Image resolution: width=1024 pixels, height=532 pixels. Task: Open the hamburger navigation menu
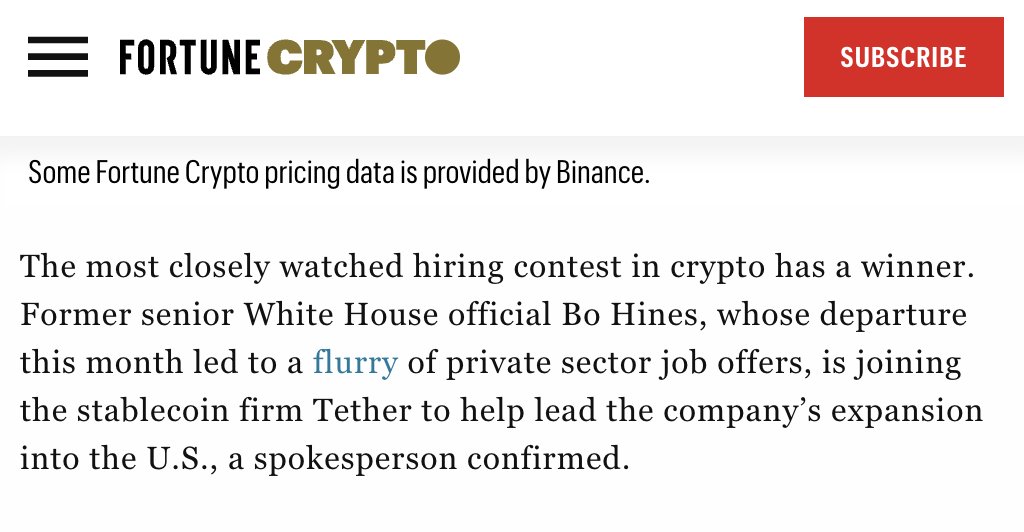(58, 57)
